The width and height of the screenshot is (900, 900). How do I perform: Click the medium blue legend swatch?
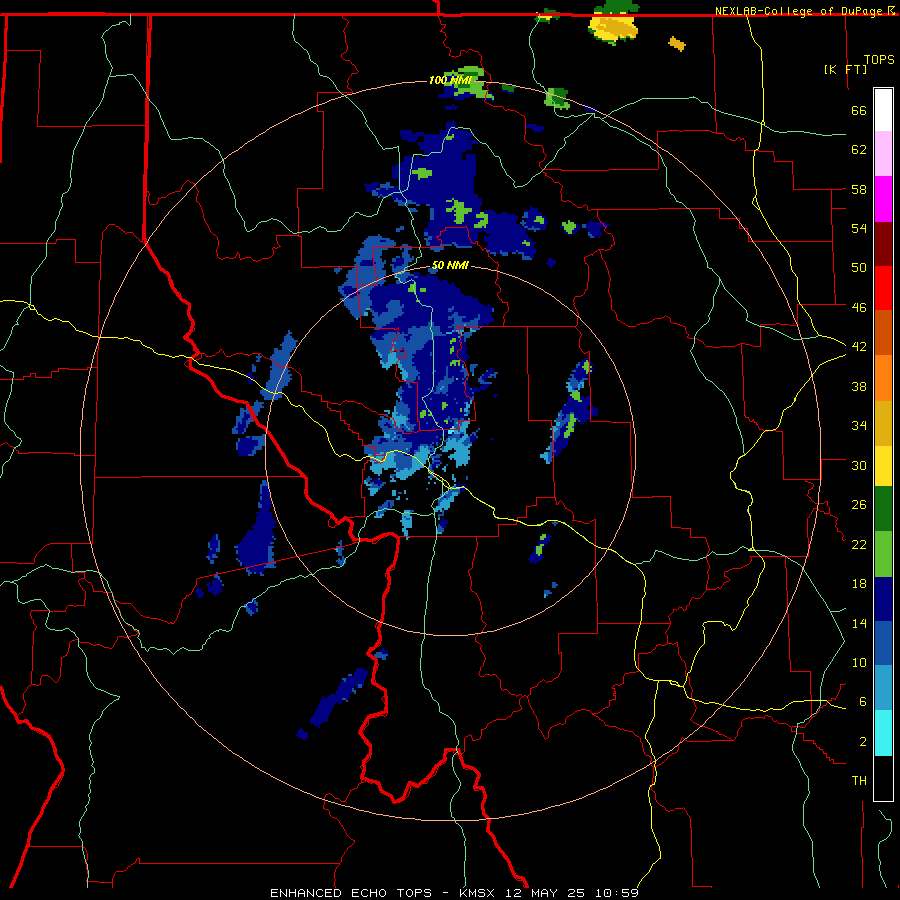pyautogui.click(x=883, y=643)
